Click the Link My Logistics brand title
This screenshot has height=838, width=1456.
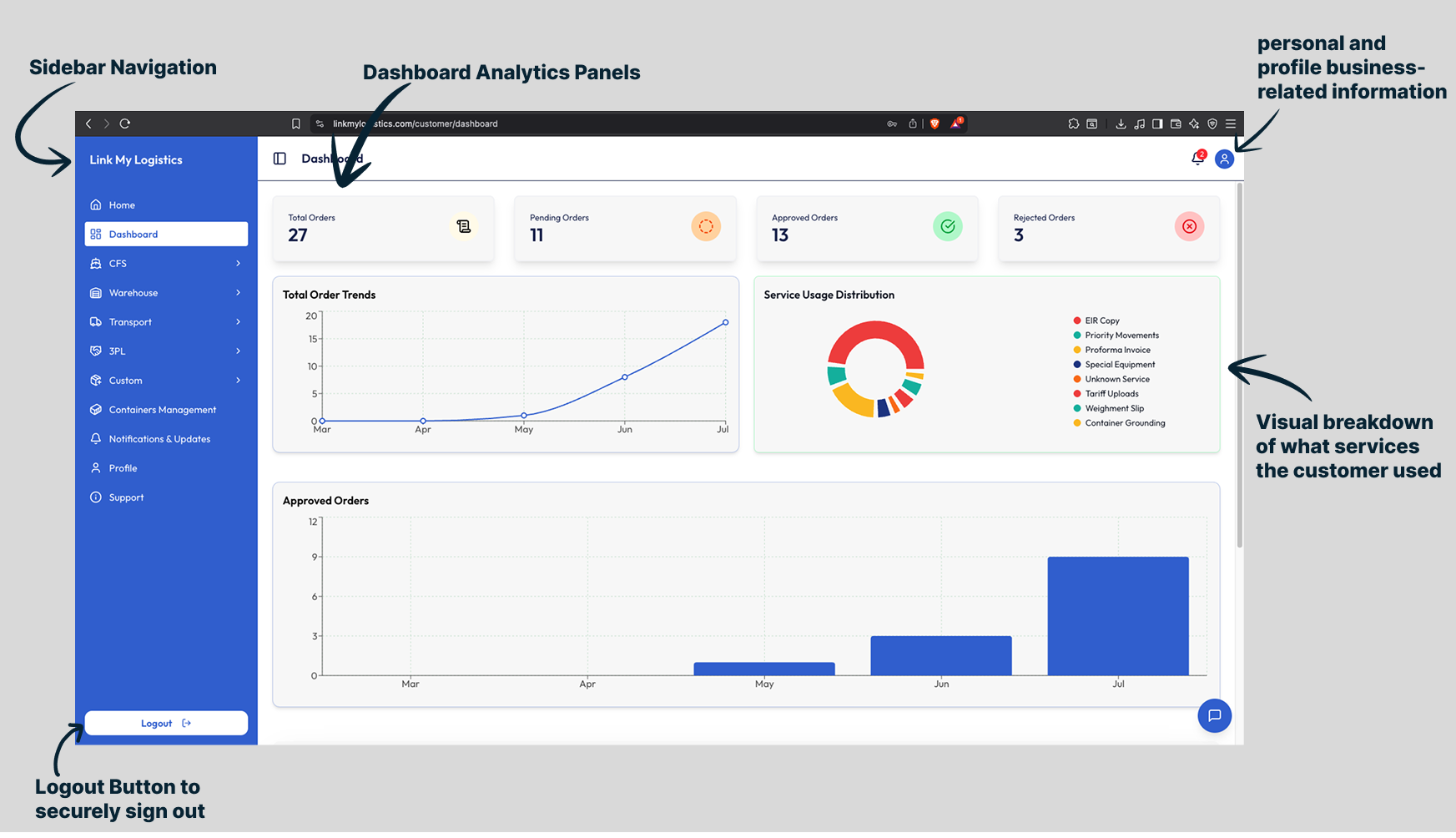coord(136,160)
